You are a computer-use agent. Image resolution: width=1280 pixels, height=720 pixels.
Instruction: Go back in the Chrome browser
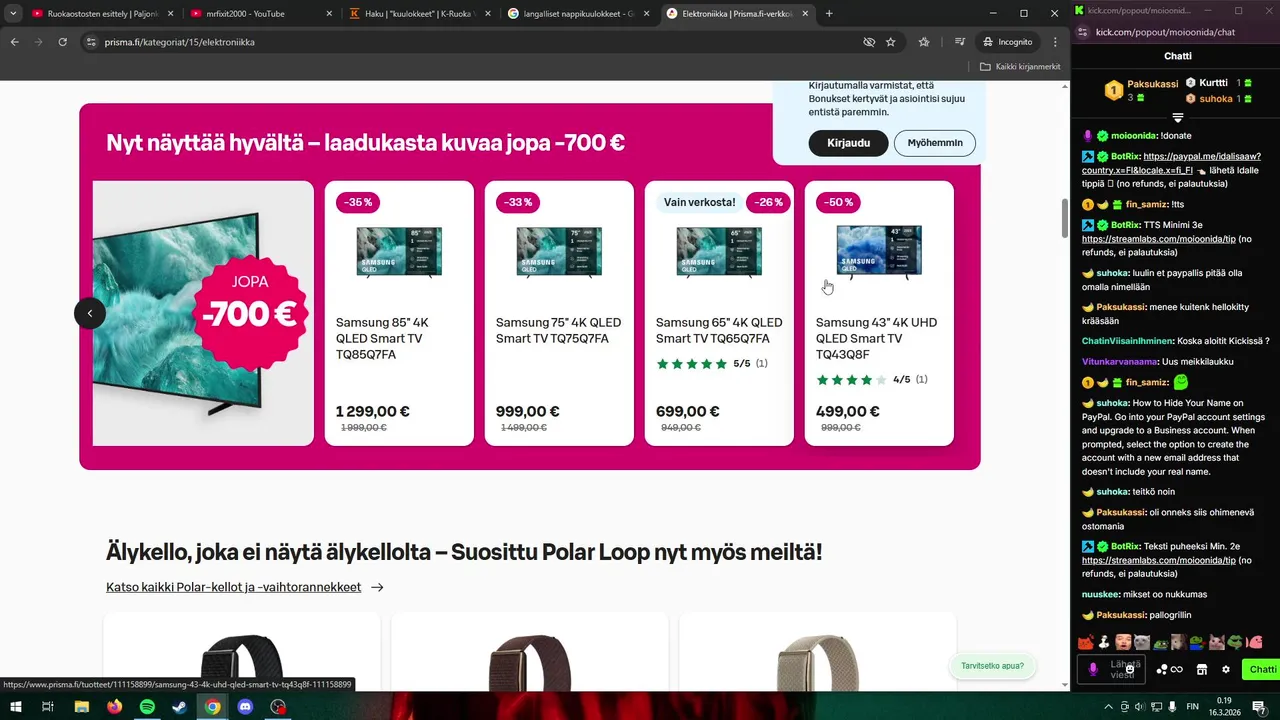[14, 42]
